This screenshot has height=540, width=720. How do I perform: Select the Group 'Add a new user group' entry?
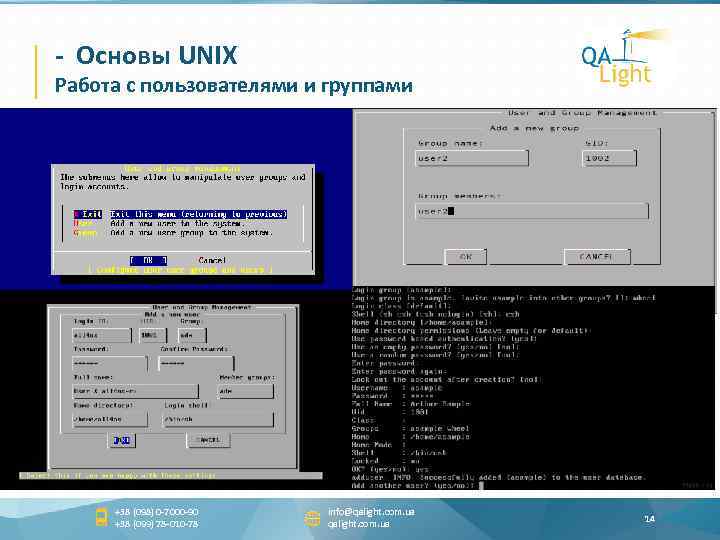174,233
